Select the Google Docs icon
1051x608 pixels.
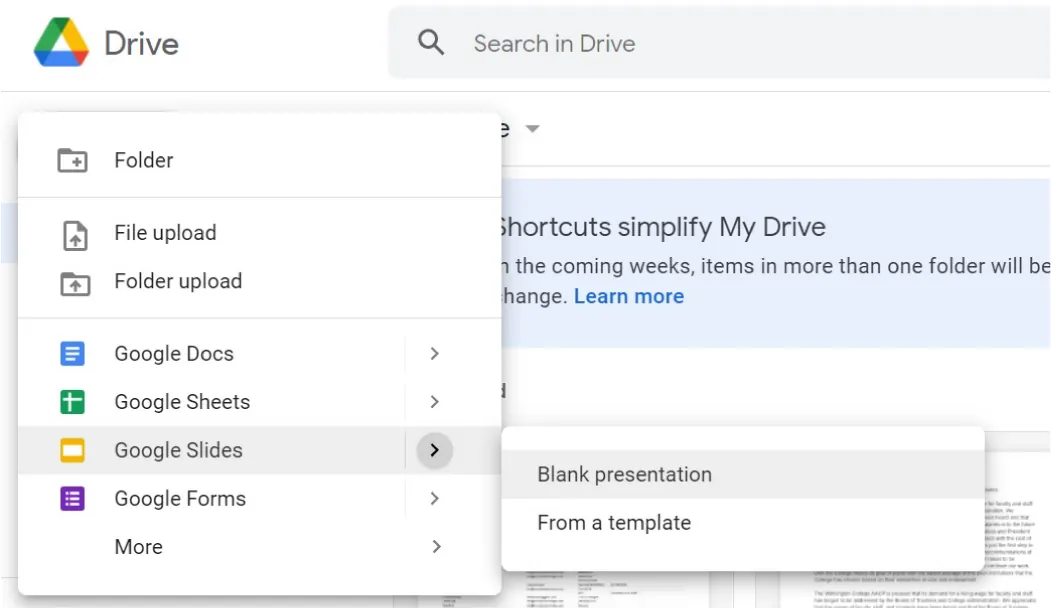click(72, 353)
